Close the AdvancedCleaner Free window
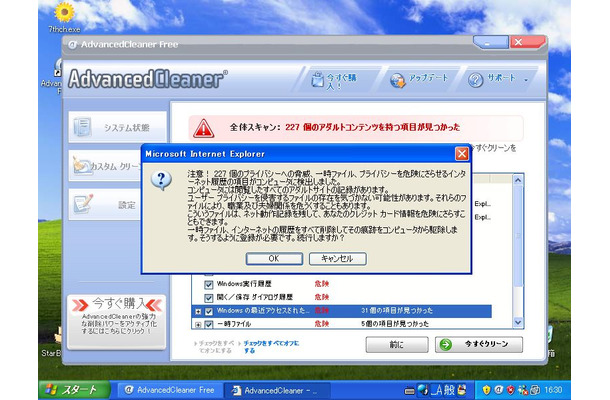This screenshot has width=610, height=400. click(526, 42)
